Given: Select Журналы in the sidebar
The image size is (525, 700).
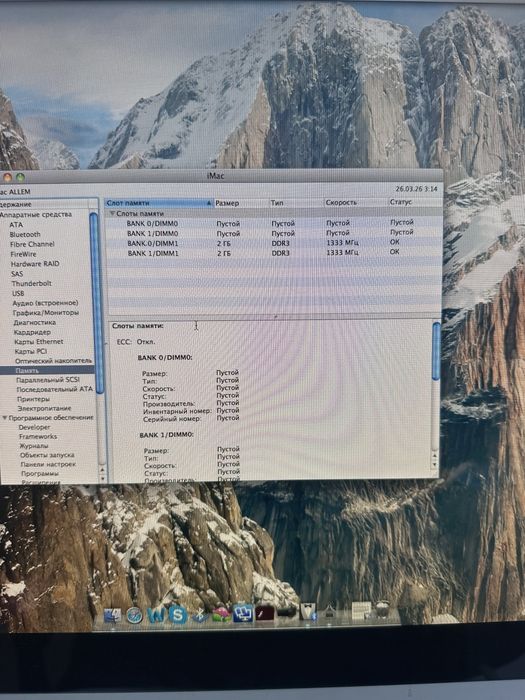Looking at the screenshot, I should click(x=34, y=446).
